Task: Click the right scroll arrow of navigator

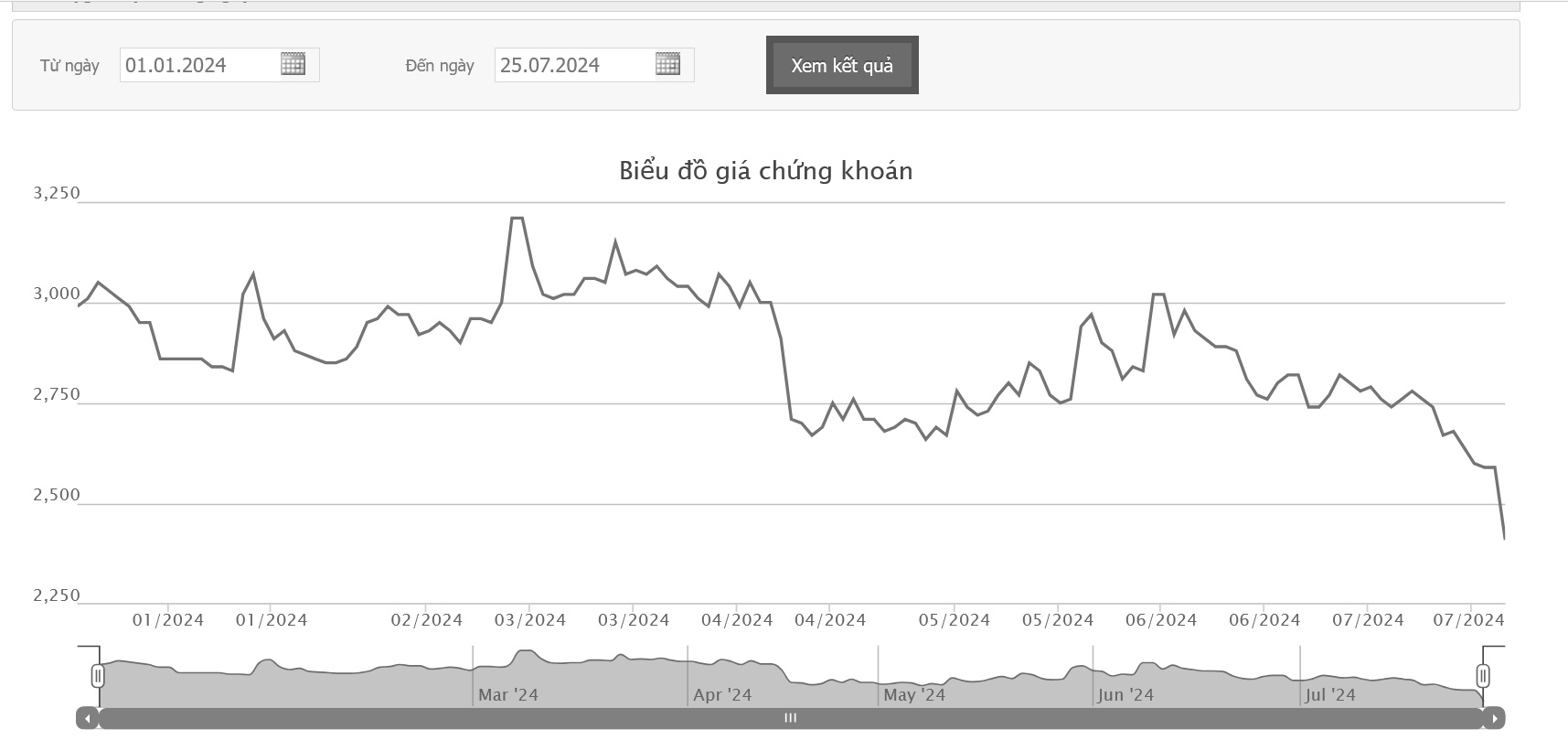Action: (1494, 719)
